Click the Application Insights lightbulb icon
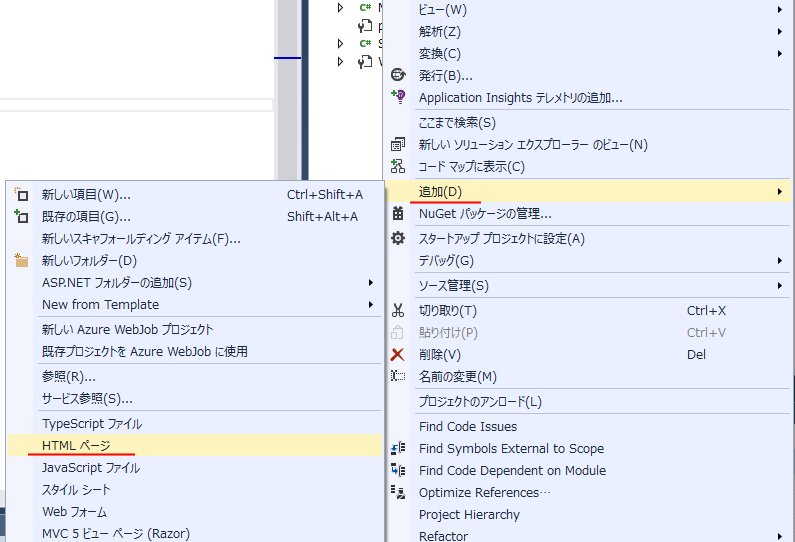Image resolution: width=795 pixels, height=542 pixels. click(x=398, y=96)
